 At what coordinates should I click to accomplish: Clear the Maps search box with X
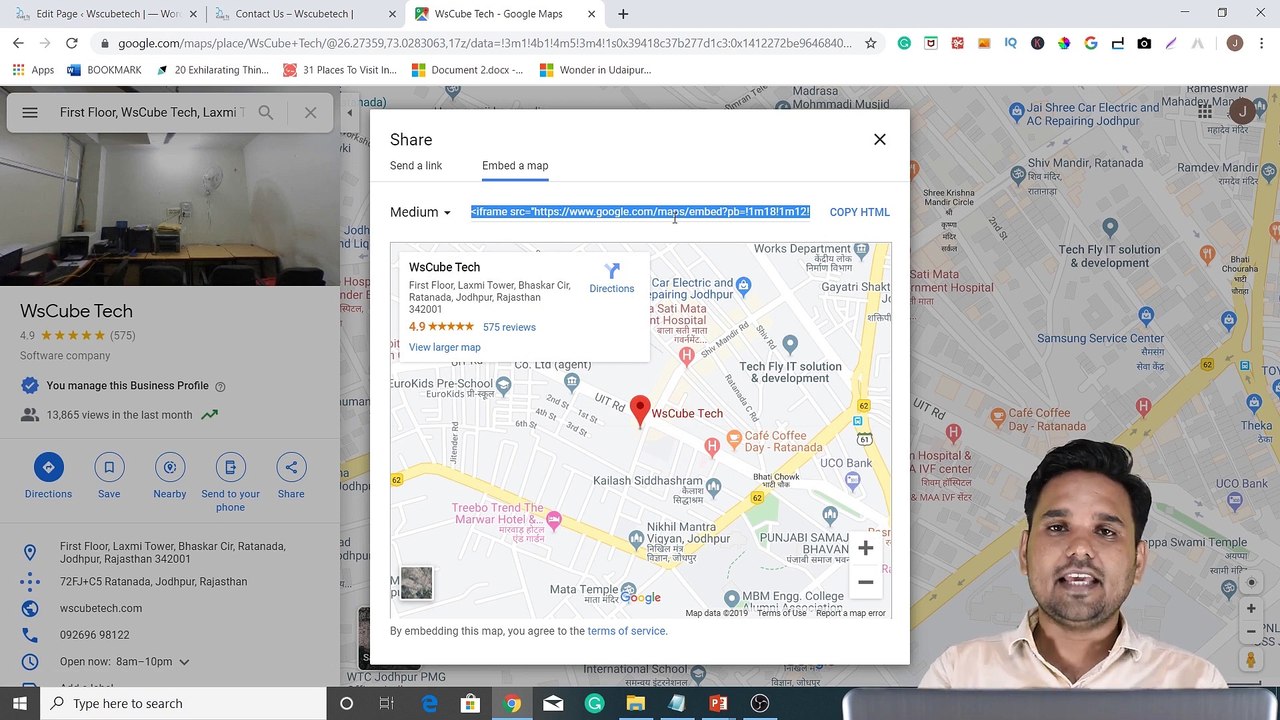(311, 112)
